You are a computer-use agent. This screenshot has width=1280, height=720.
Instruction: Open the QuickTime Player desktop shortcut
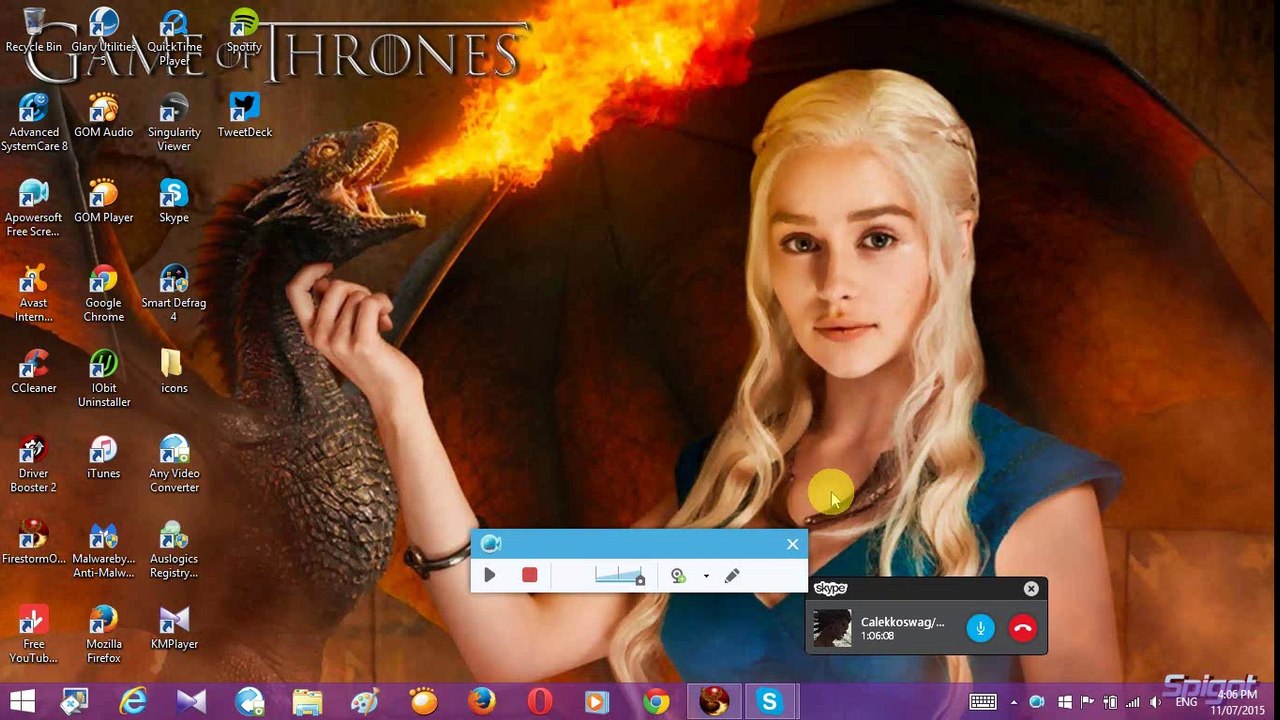[x=174, y=35]
